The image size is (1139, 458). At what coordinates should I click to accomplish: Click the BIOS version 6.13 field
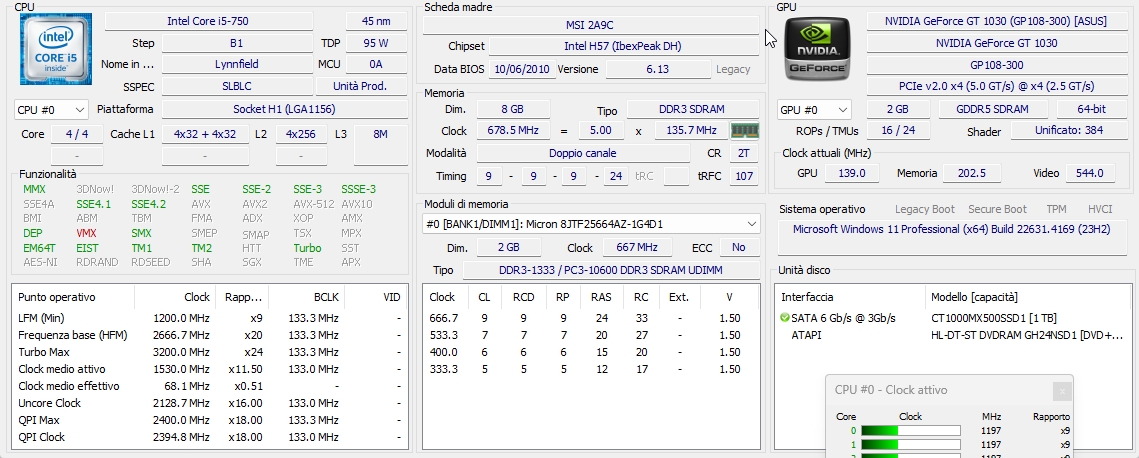[x=659, y=70]
